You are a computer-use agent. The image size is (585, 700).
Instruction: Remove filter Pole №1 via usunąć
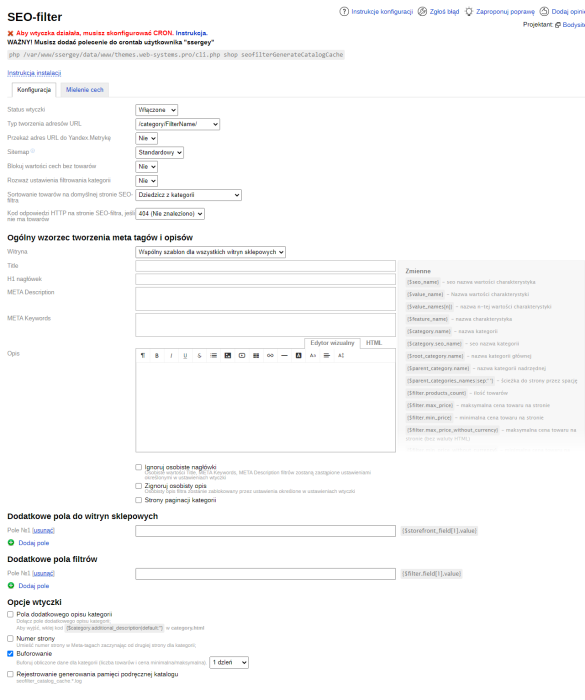tap(43, 573)
